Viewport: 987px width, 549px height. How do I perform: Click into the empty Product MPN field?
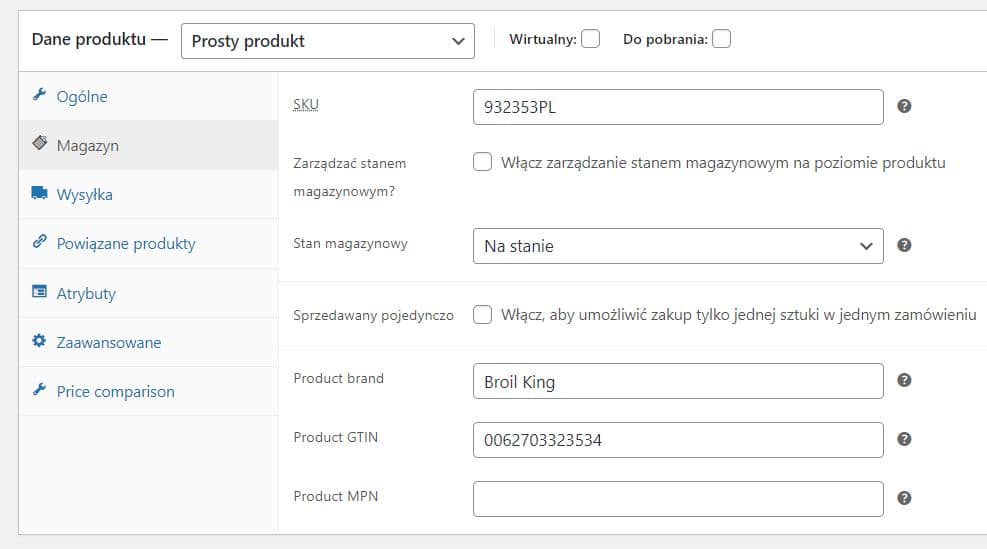click(x=677, y=499)
